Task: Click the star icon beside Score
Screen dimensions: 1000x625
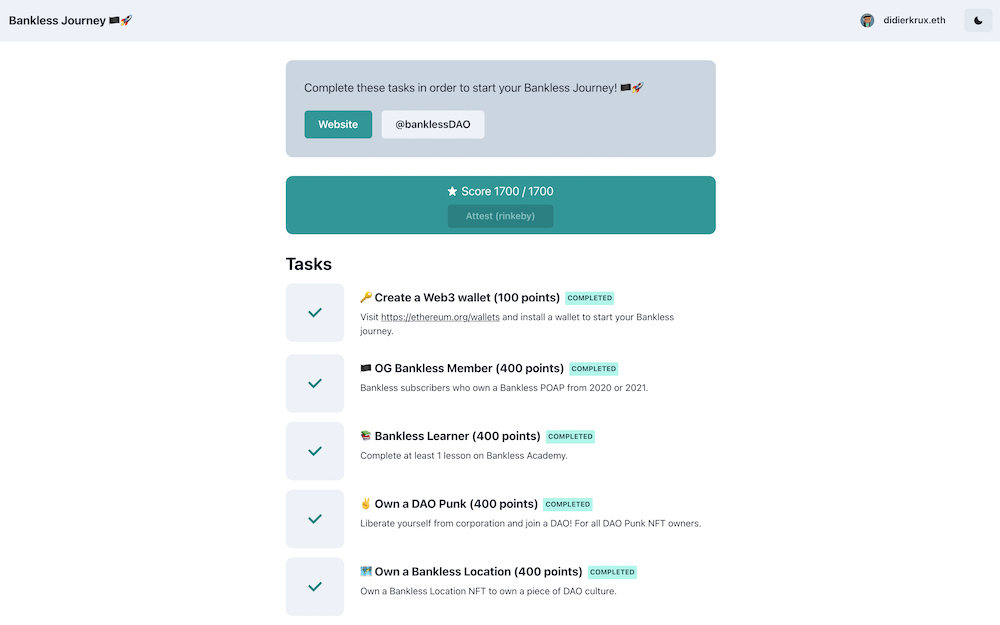Action: pyautogui.click(x=452, y=191)
